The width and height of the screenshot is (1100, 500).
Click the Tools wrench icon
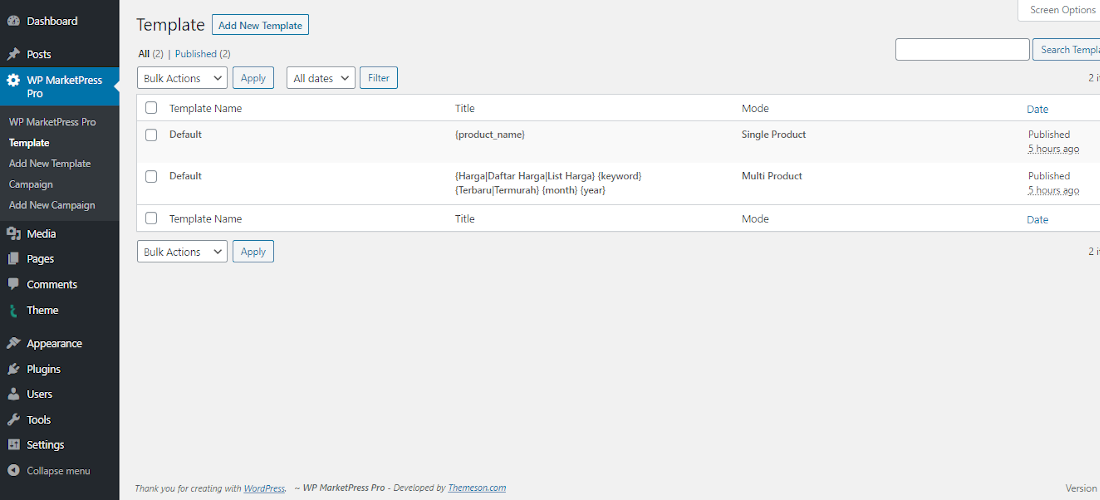coord(13,420)
